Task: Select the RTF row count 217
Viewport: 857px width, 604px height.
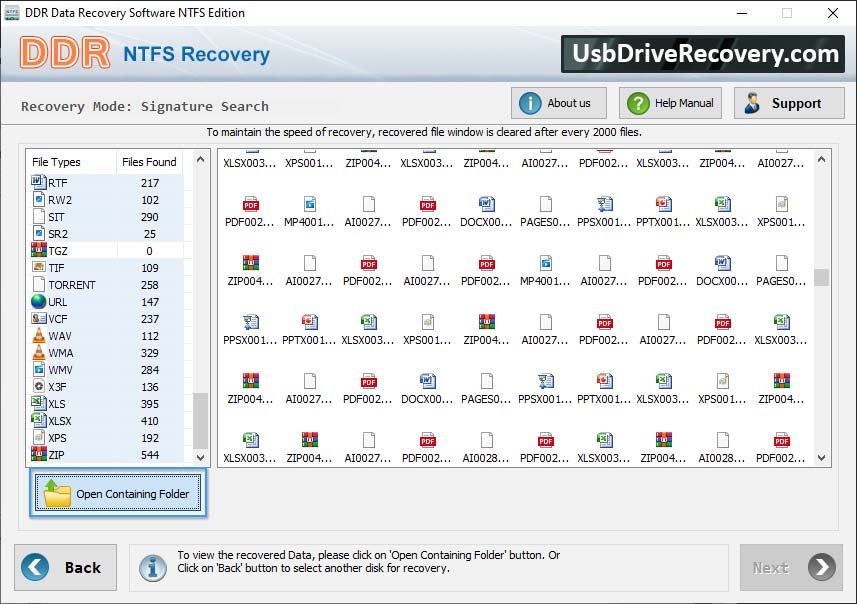Action: (x=150, y=183)
